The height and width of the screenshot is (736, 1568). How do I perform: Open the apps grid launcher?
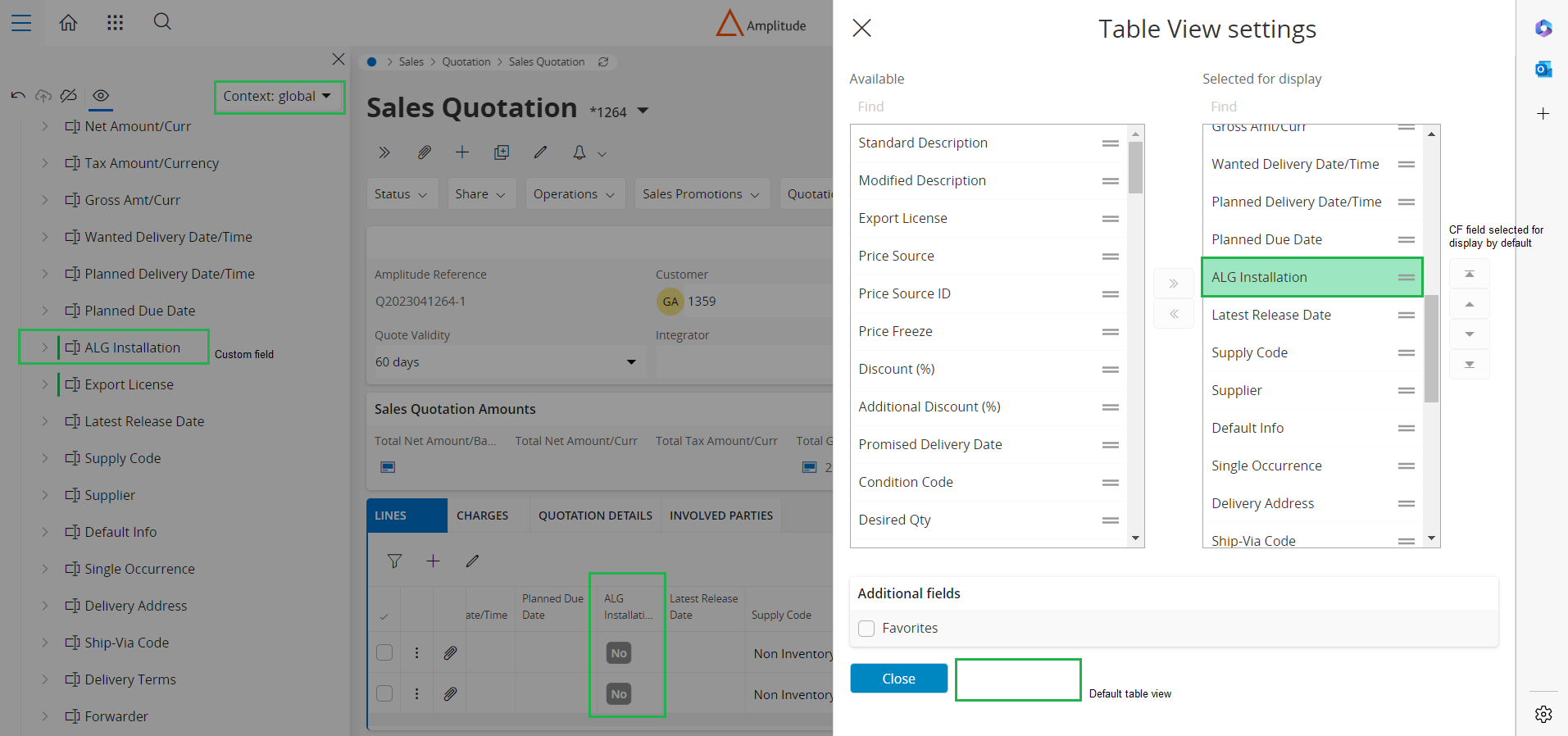[x=115, y=23]
